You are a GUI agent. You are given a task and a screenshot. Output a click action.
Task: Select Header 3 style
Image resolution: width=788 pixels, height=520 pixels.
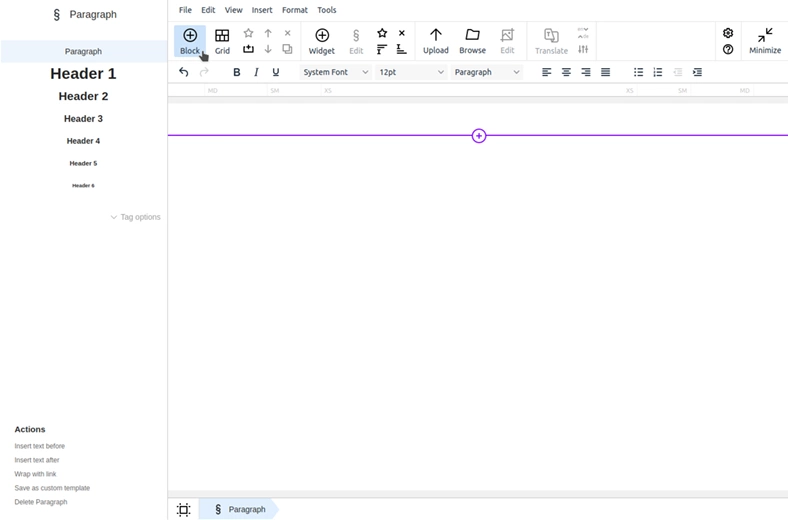tap(83, 119)
